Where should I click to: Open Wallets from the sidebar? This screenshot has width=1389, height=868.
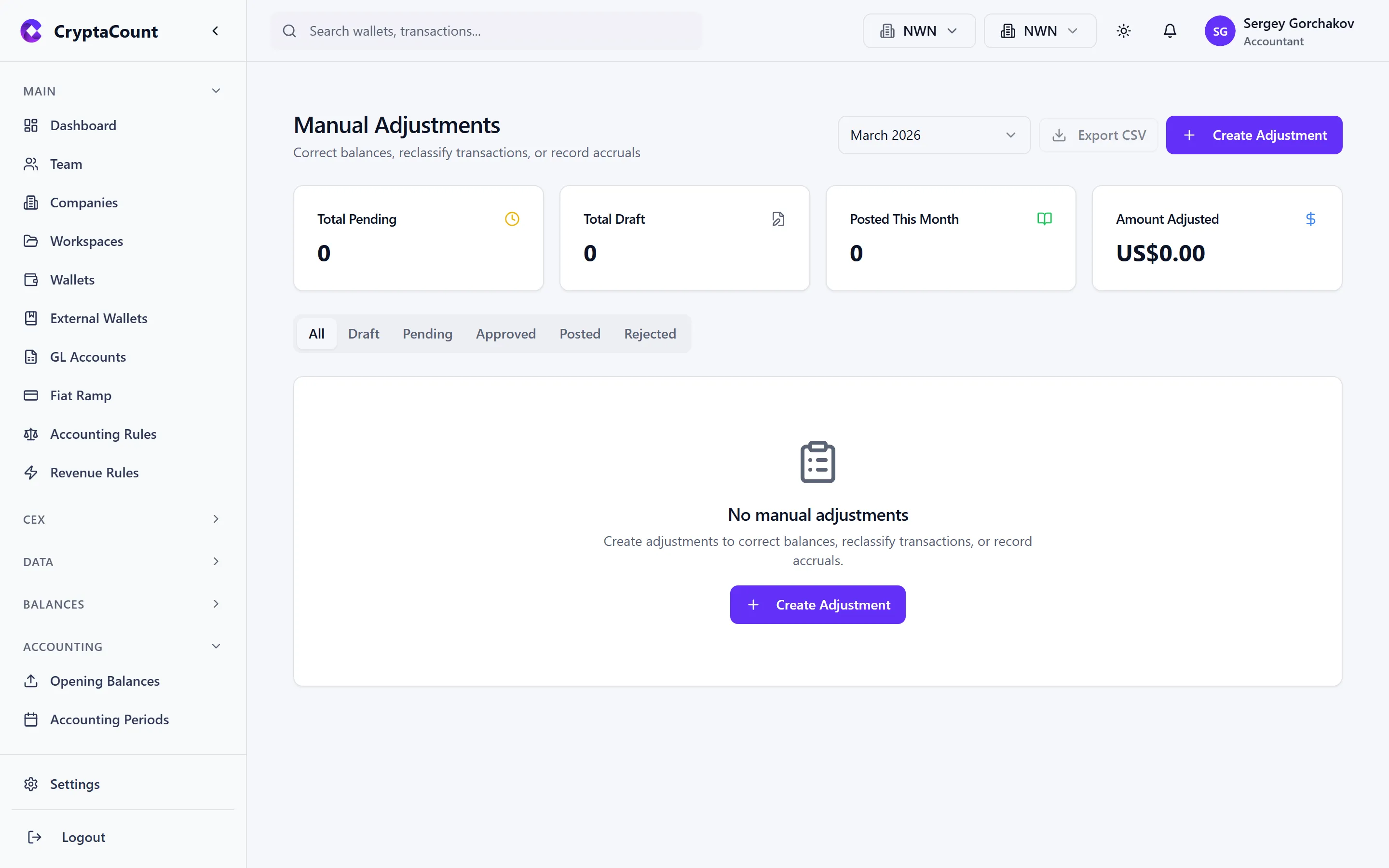tap(72, 280)
